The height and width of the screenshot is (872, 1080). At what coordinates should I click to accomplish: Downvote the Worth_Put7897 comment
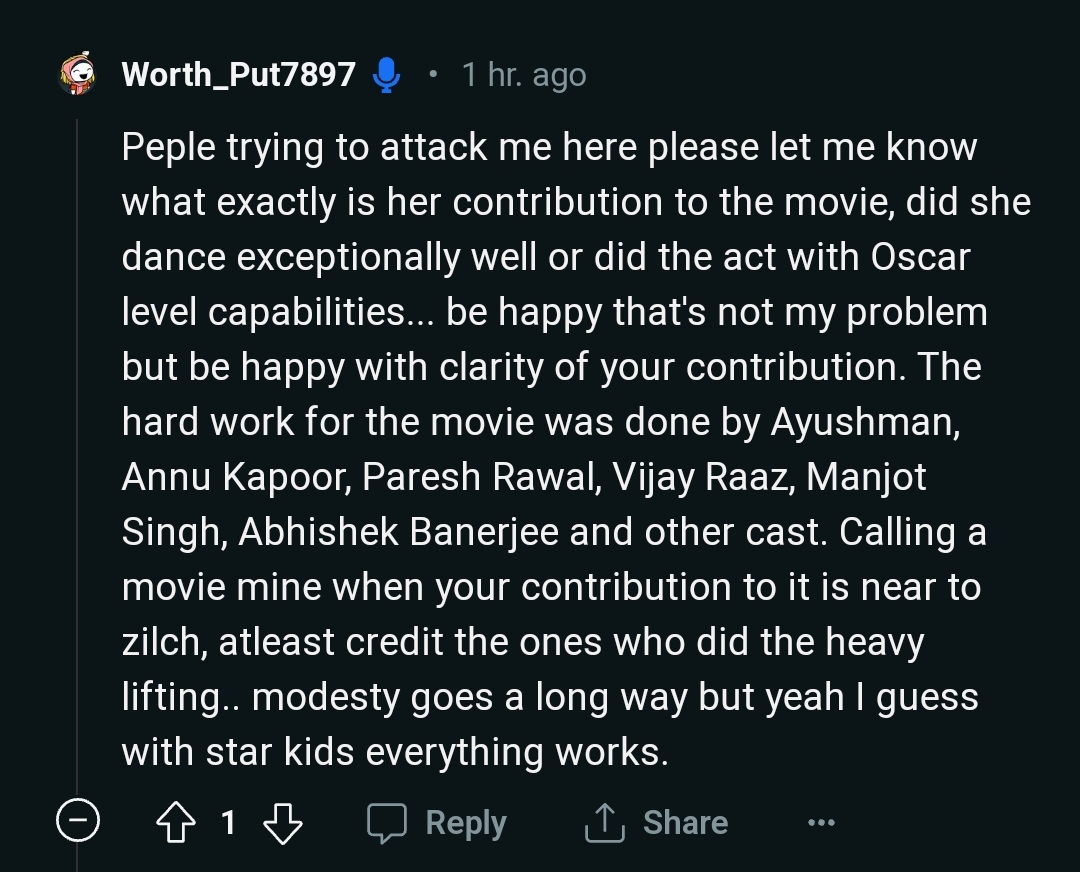[x=281, y=823]
